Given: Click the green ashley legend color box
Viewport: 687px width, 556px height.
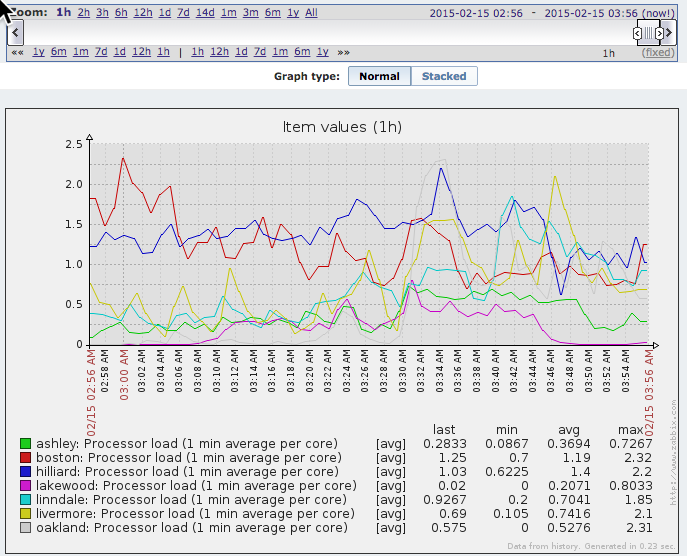Looking at the screenshot, I should (26, 443).
